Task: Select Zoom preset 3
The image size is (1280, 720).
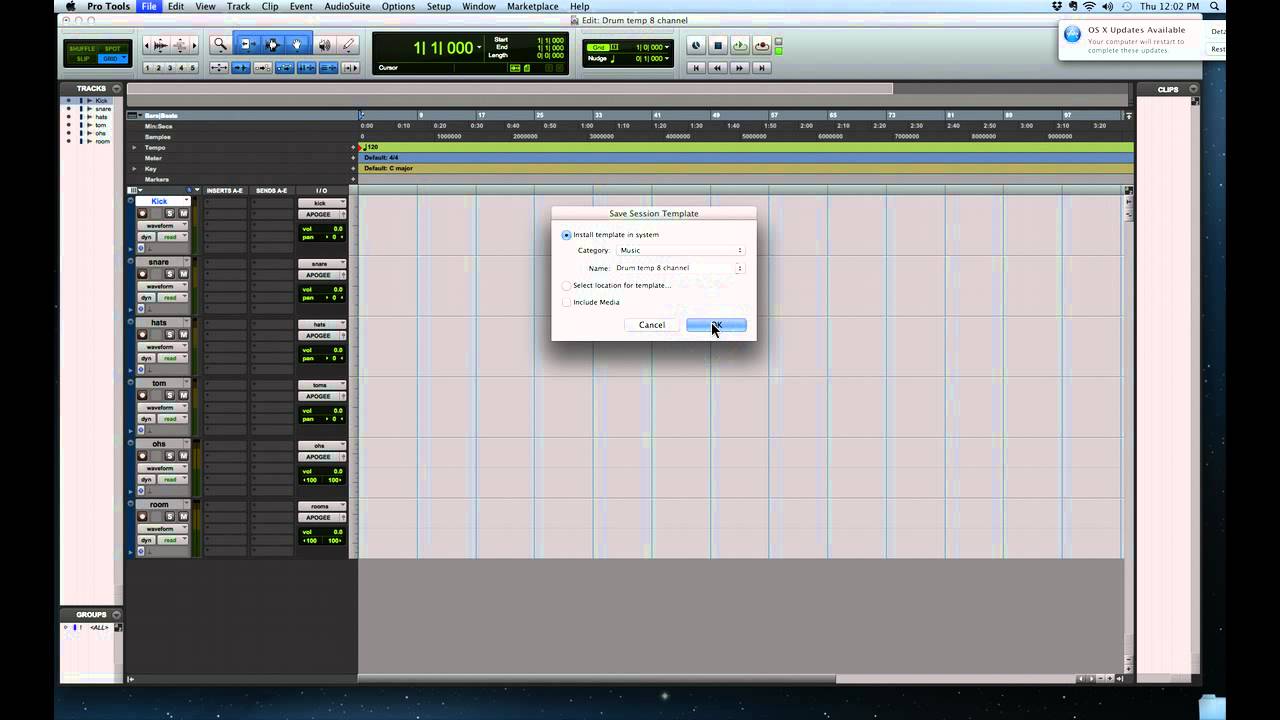Action: [x=171, y=68]
